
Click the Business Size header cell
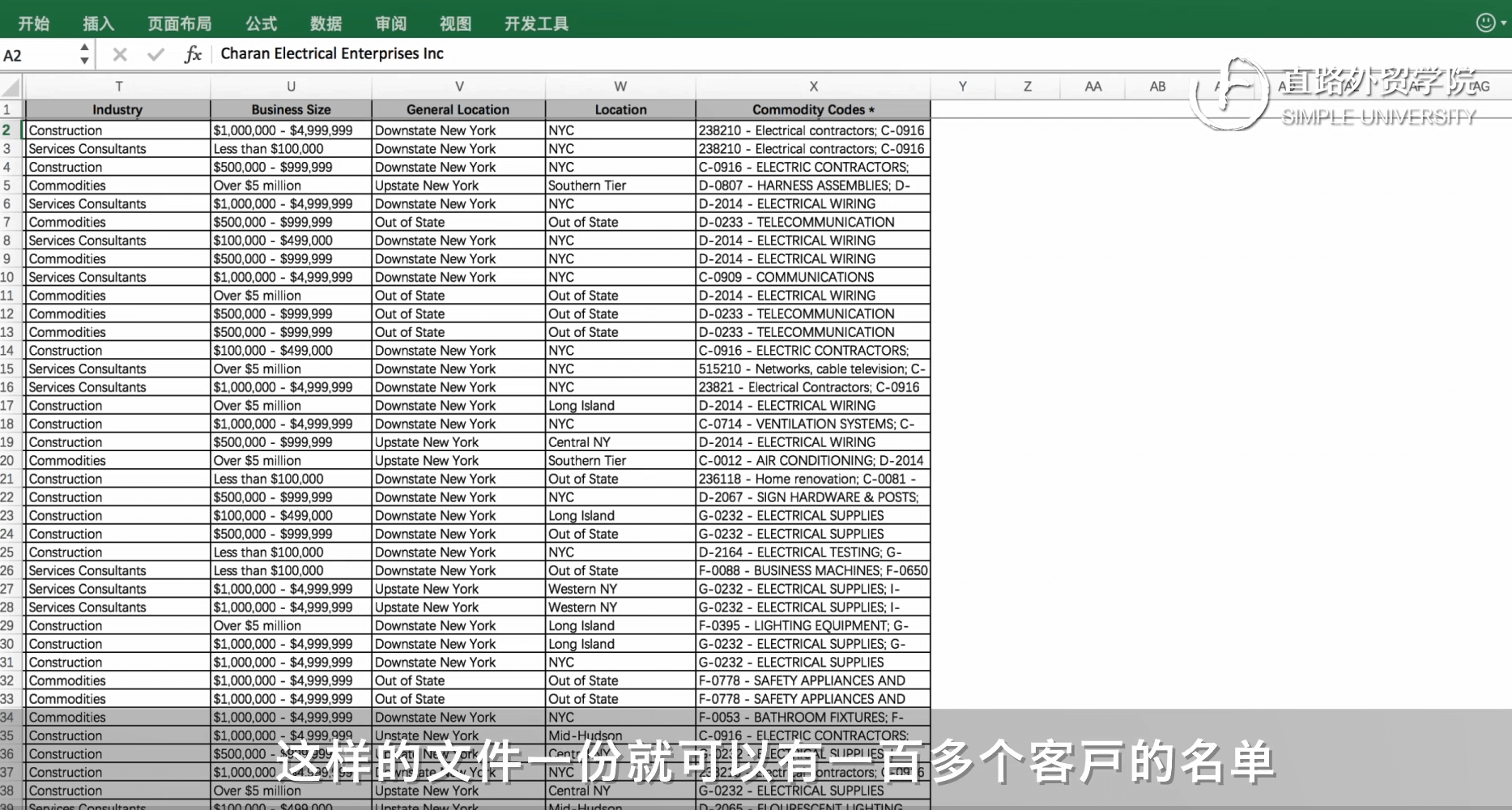[x=291, y=109]
